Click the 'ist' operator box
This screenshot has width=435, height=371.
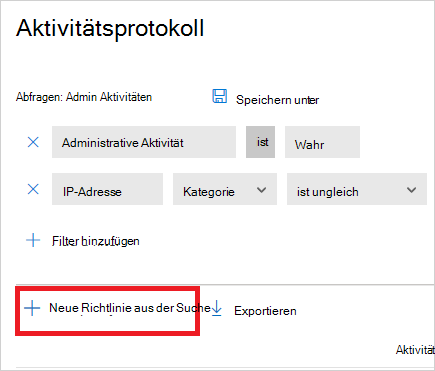coord(261,142)
